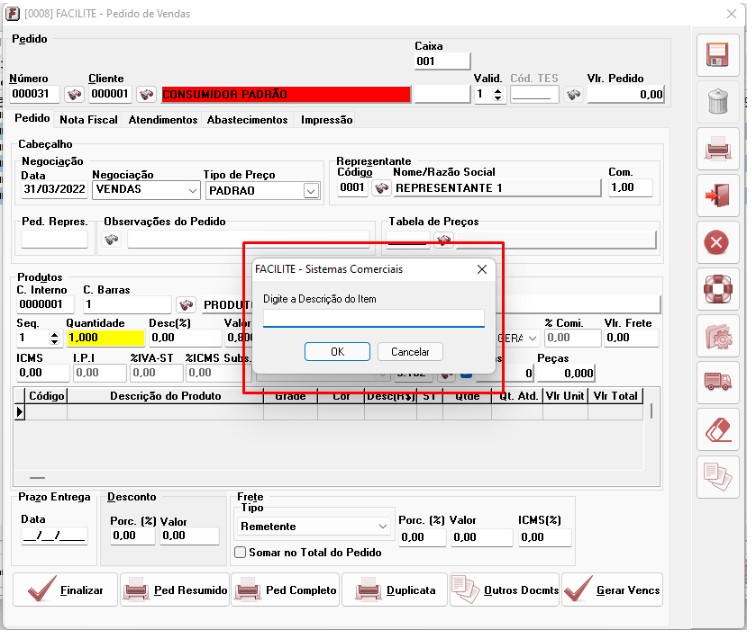The height and width of the screenshot is (634, 752).
Task: Click the Desc(%) field in Produtos
Action: click(185, 338)
